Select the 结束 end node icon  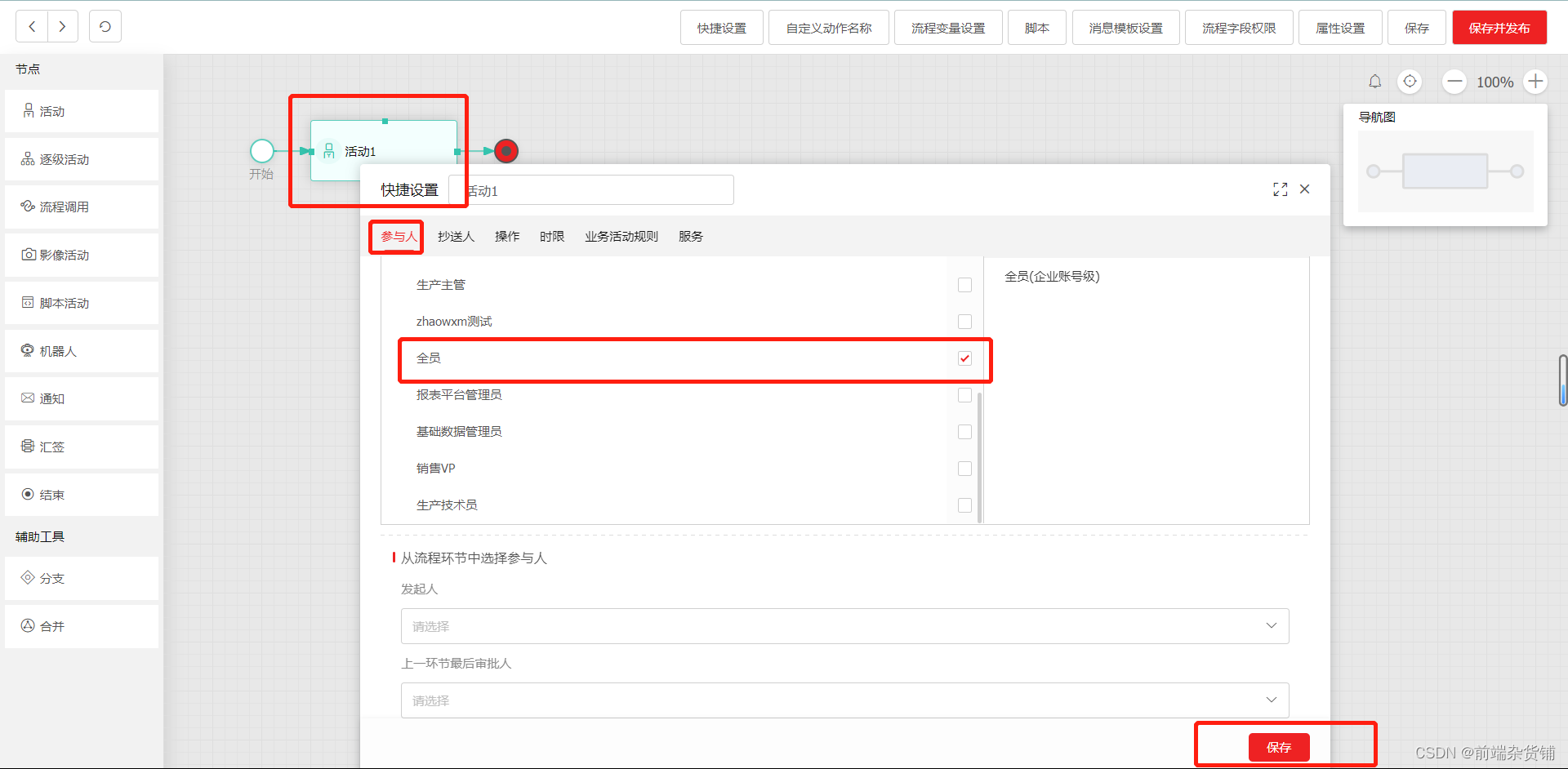28,494
